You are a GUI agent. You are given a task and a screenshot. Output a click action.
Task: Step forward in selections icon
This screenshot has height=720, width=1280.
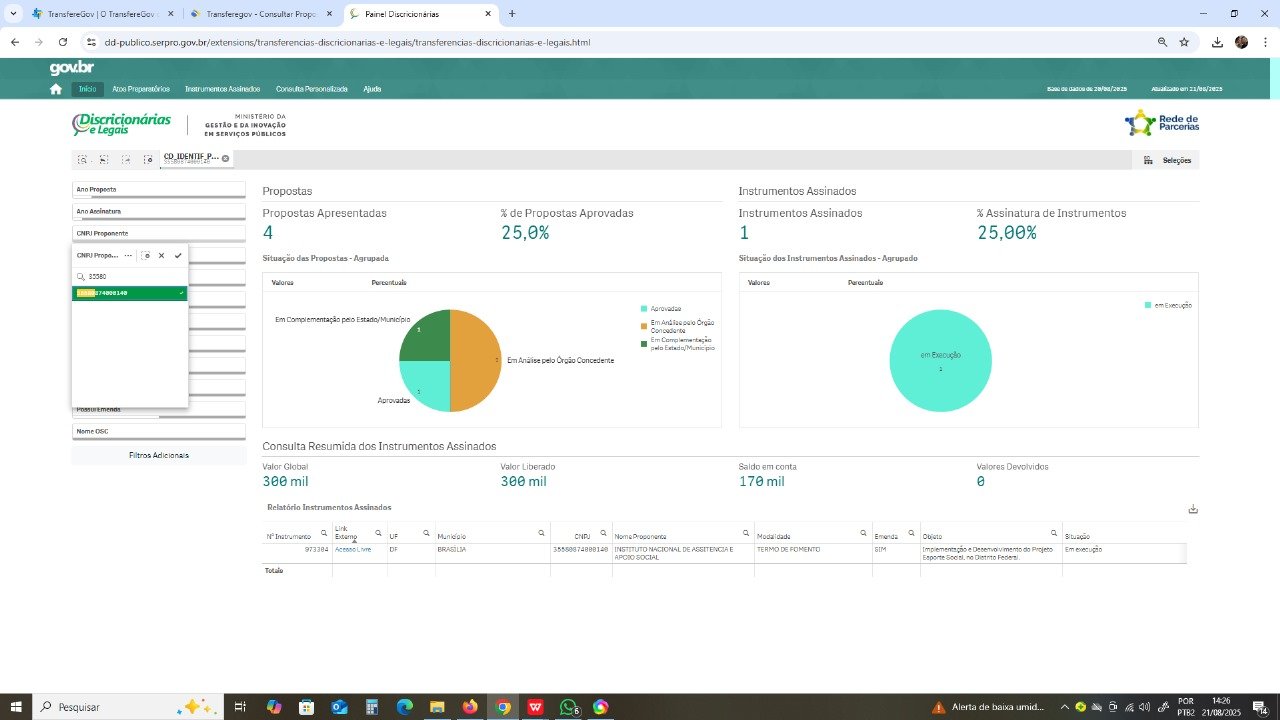point(126,160)
